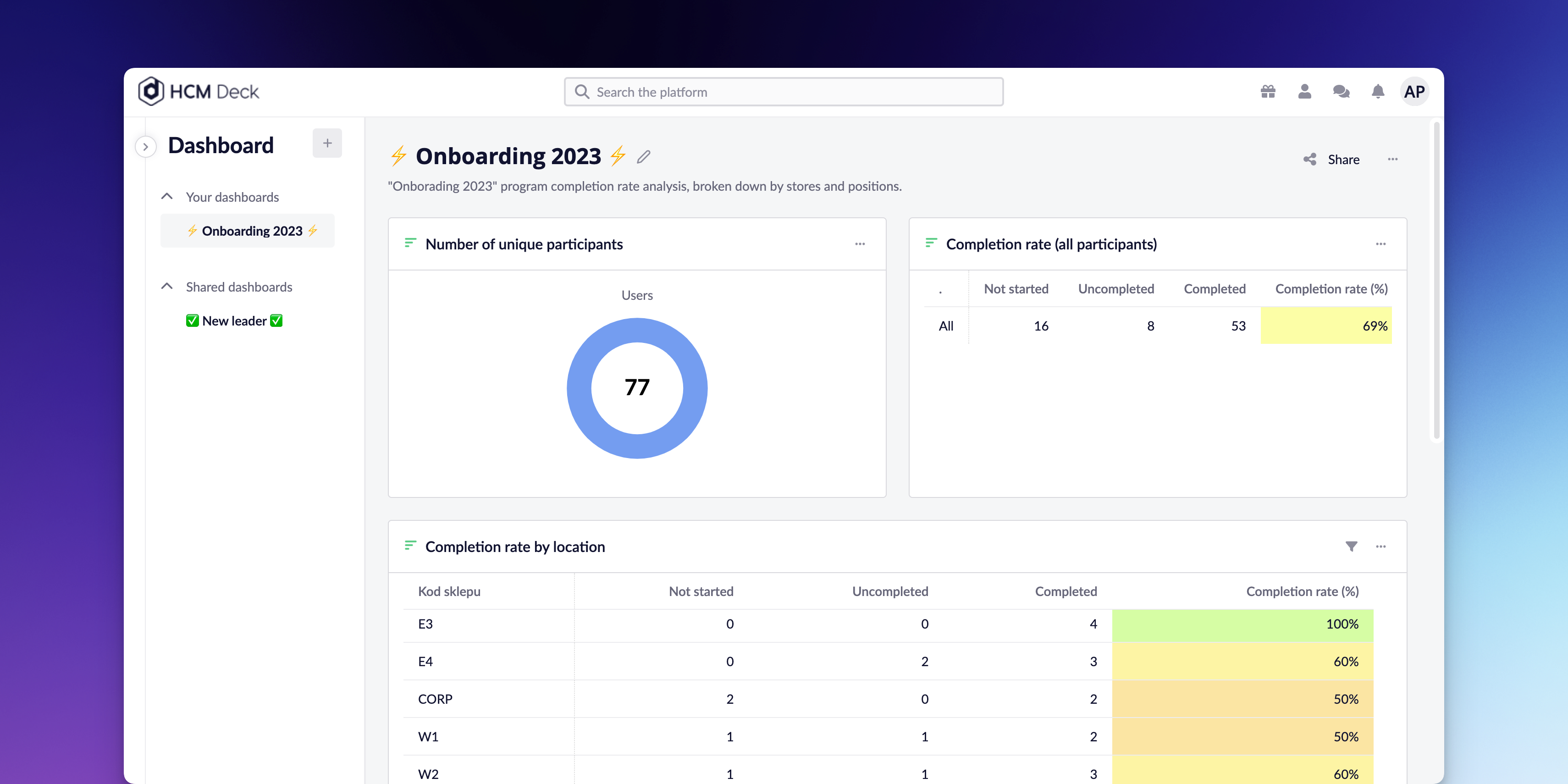The image size is (1568, 784).
Task: Collapse the Your dashboards section
Action: (x=167, y=197)
